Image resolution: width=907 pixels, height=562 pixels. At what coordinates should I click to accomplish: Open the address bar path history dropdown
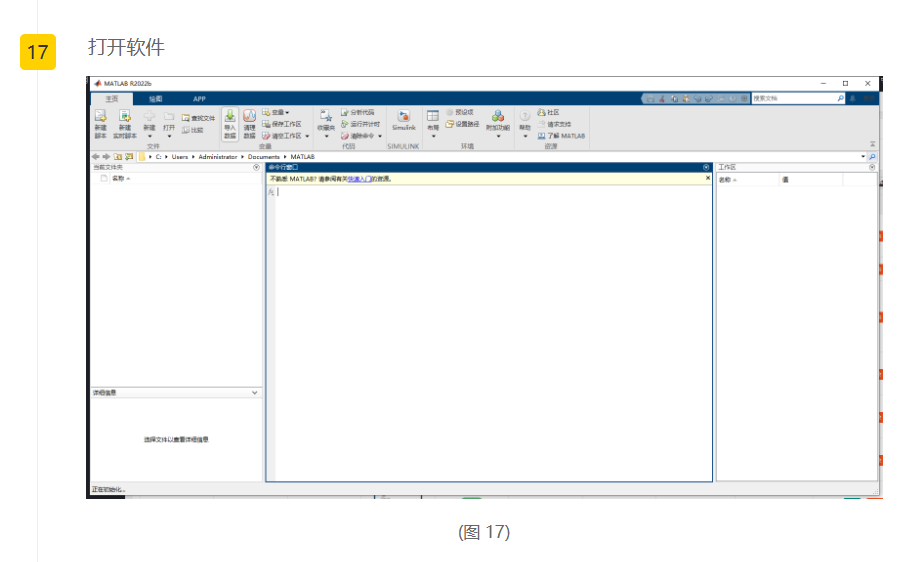point(863,157)
